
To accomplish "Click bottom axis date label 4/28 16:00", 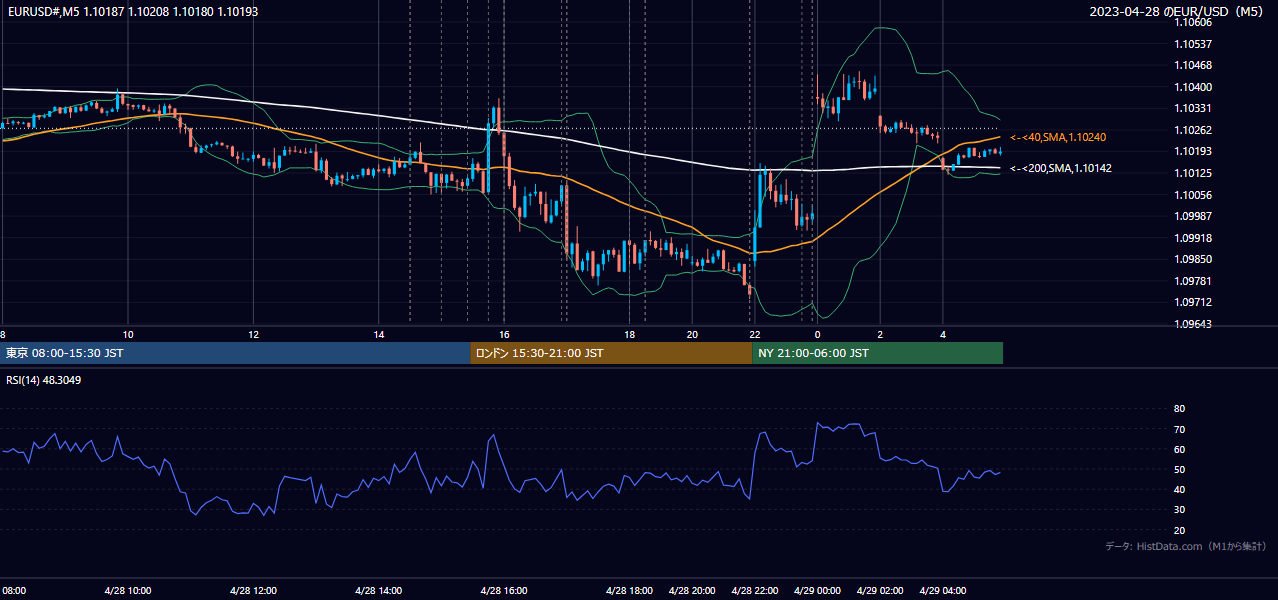I will coord(504,591).
